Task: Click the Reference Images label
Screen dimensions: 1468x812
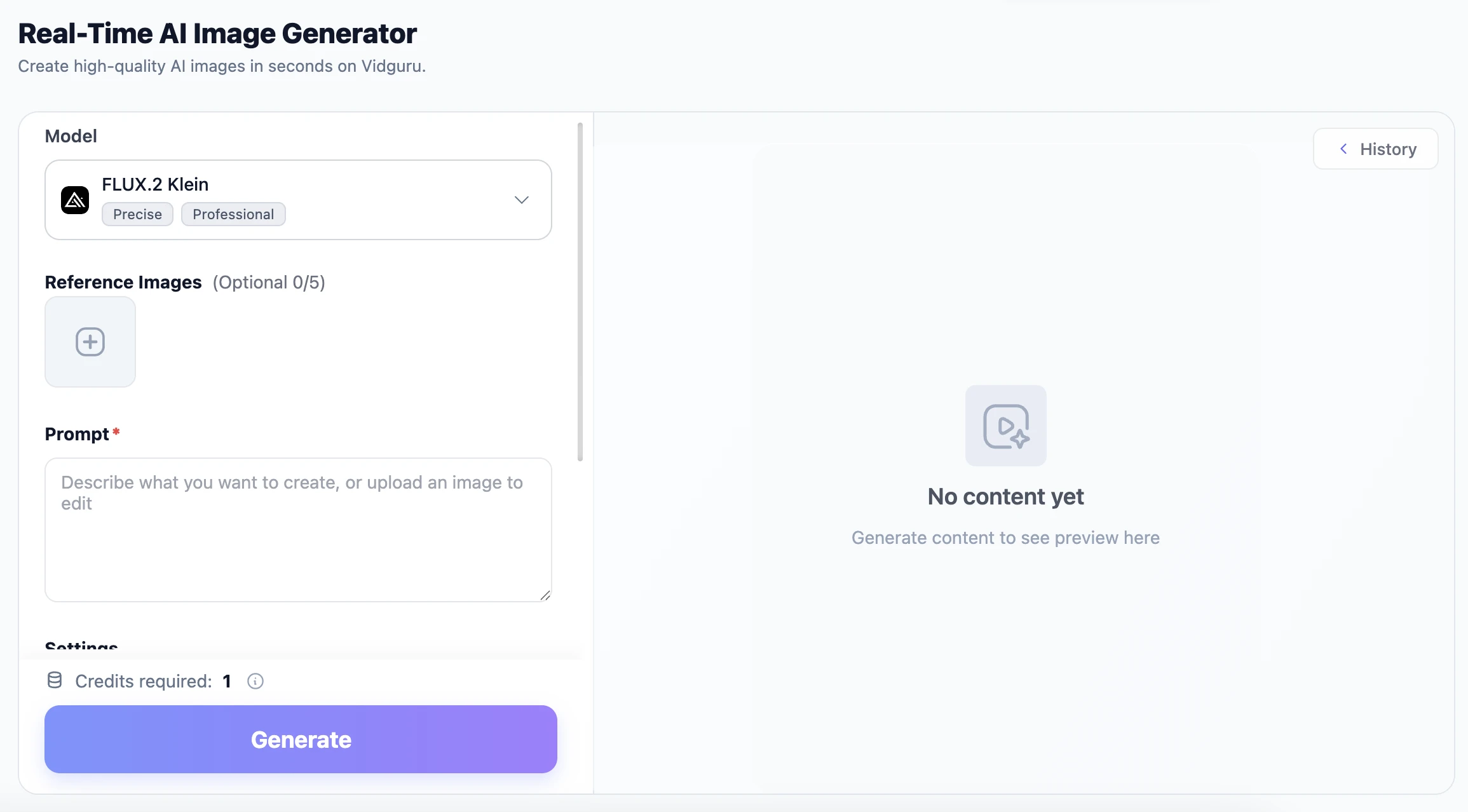Action: 123,282
